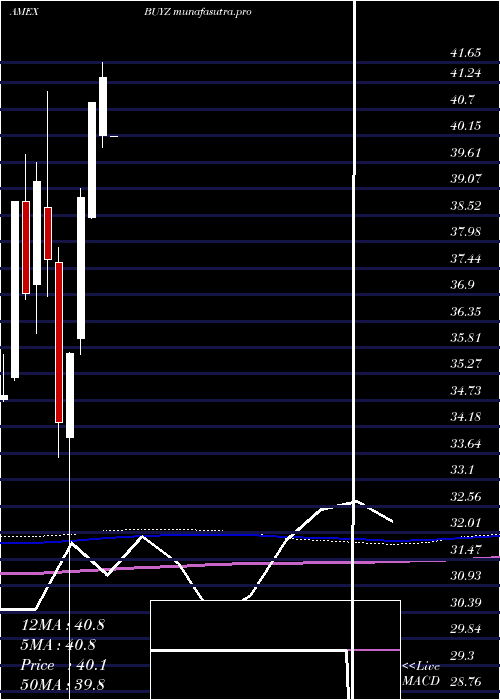Click the 41.24 price axis label
Image resolution: width=500 pixels, height=700 pixels.
[x=466, y=72]
